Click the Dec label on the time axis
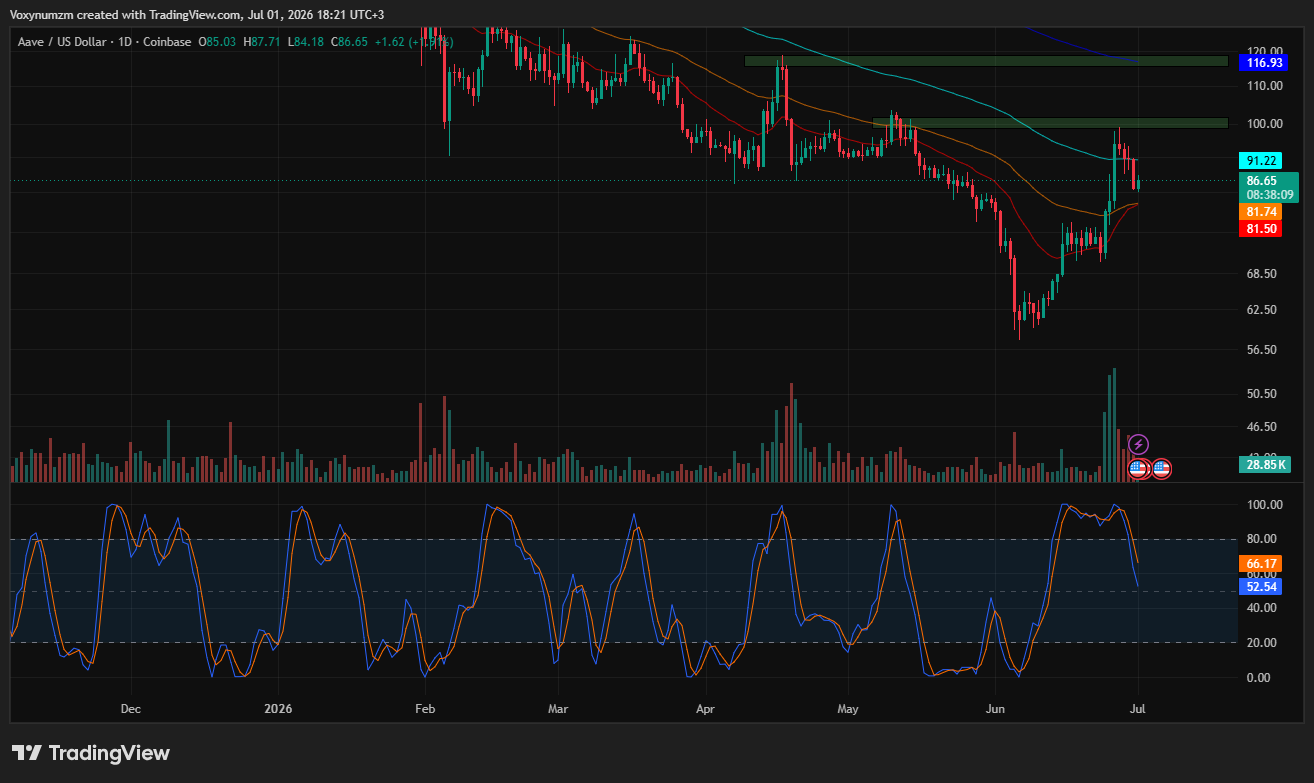The width and height of the screenshot is (1314, 783). [130, 709]
